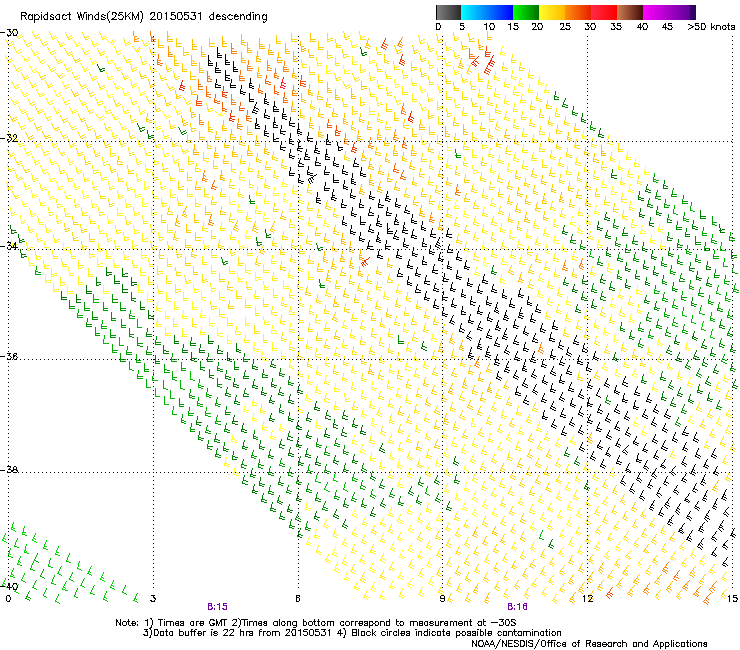Click the latitude label -32
740x650 pixels.
(x=9, y=138)
